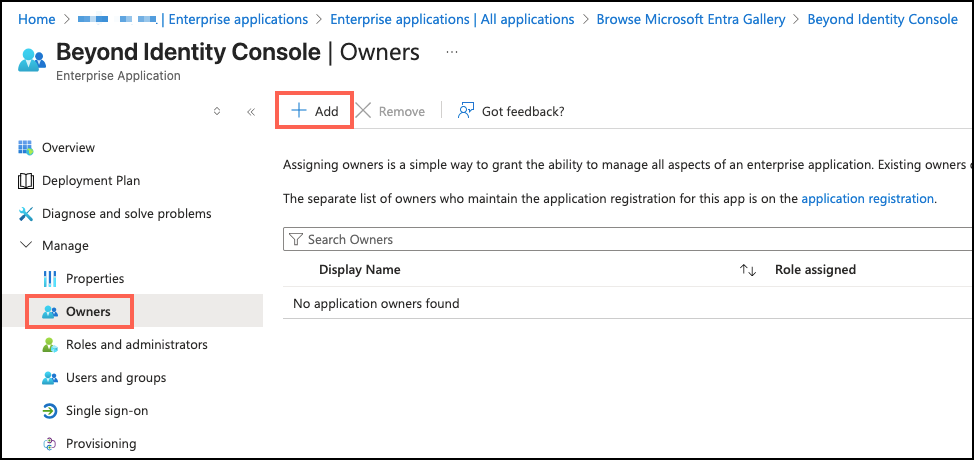
Task: Open the Overview page icon
Action: pyautogui.click(x=25, y=148)
